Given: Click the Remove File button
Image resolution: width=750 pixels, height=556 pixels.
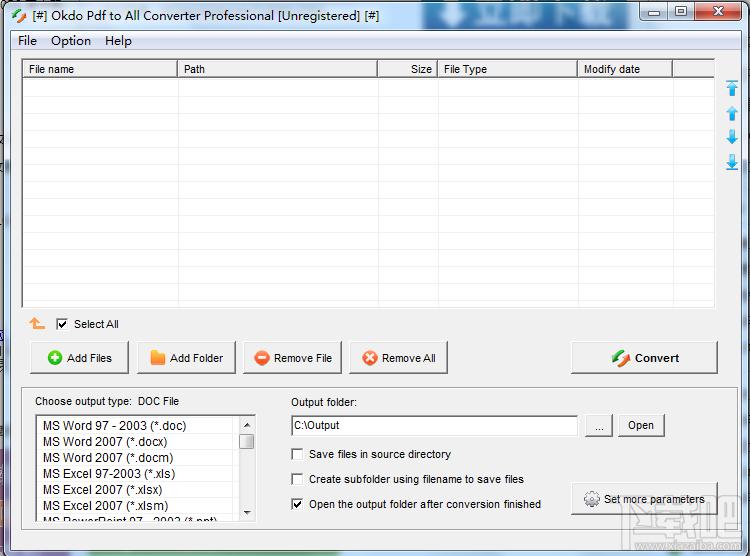Looking at the screenshot, I should [293, 357].
